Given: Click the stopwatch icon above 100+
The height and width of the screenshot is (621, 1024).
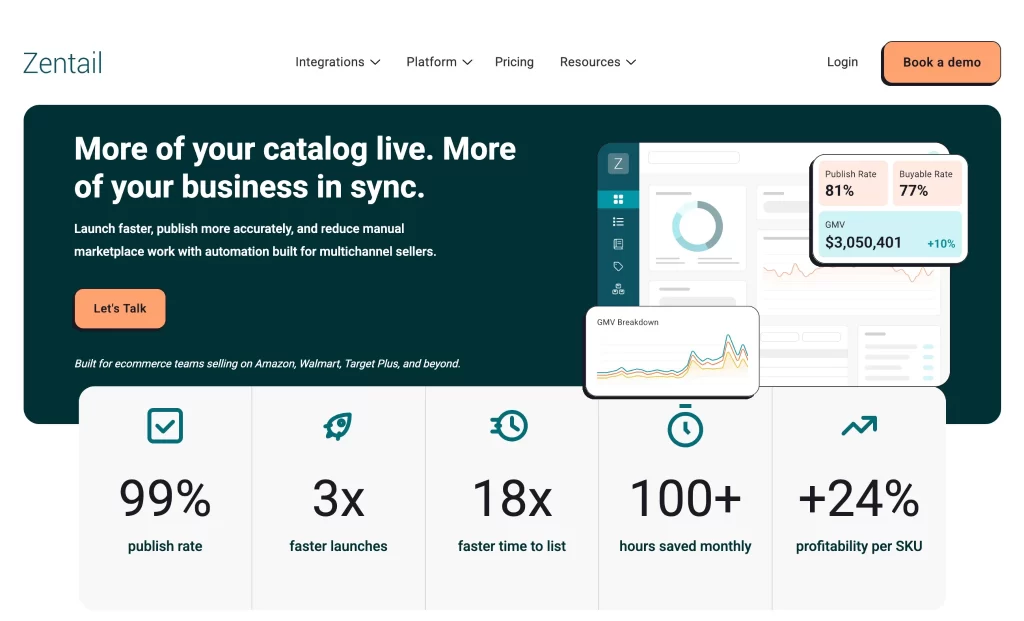Looking at the screenshot, I should click(685, 425).
